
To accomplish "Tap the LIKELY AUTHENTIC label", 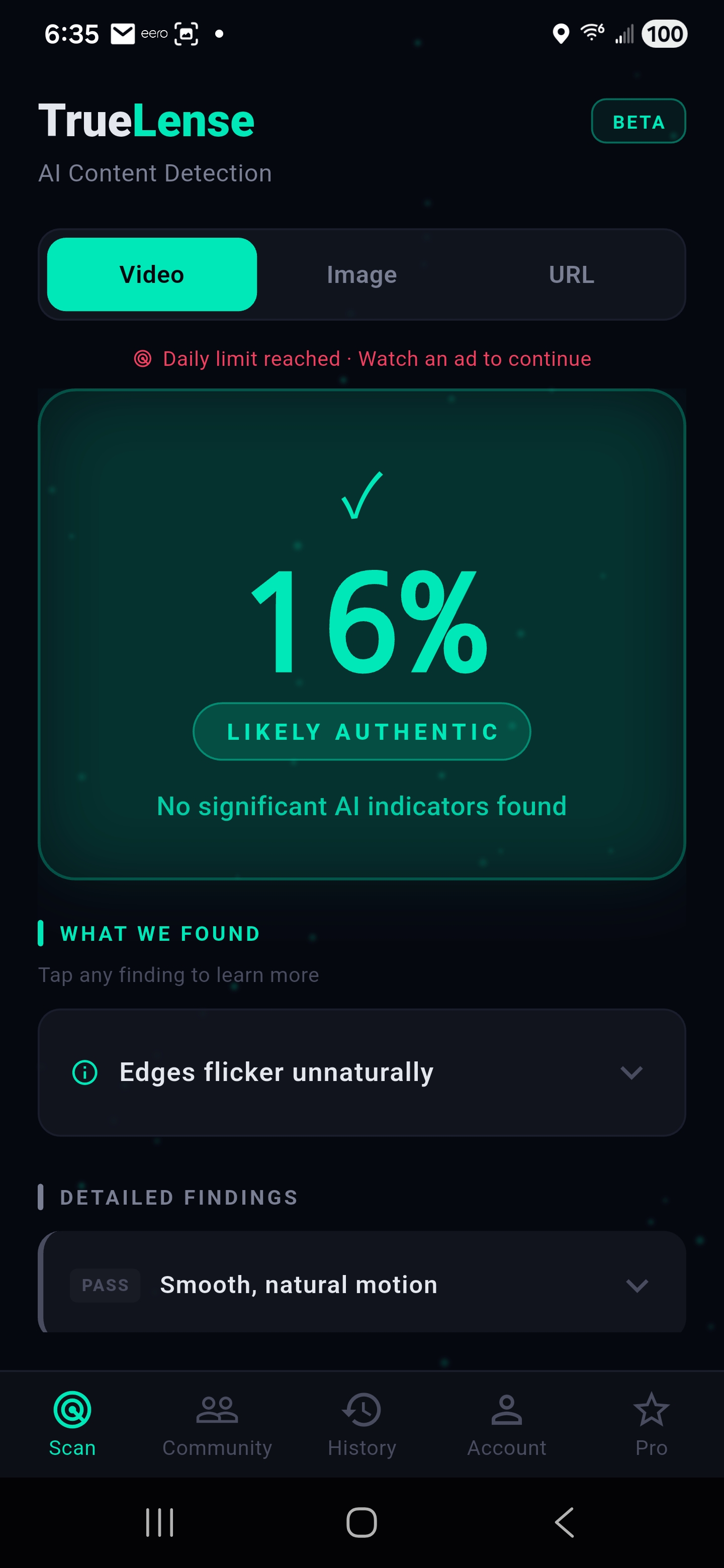I will pyautogui.click(x=361, y=731).
